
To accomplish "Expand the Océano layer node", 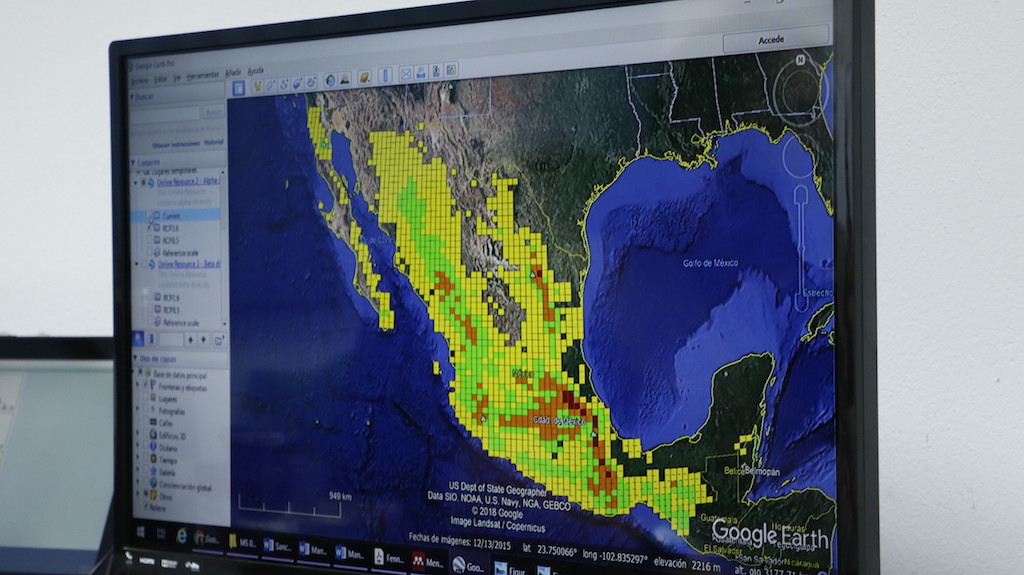I will coord(137,445).
